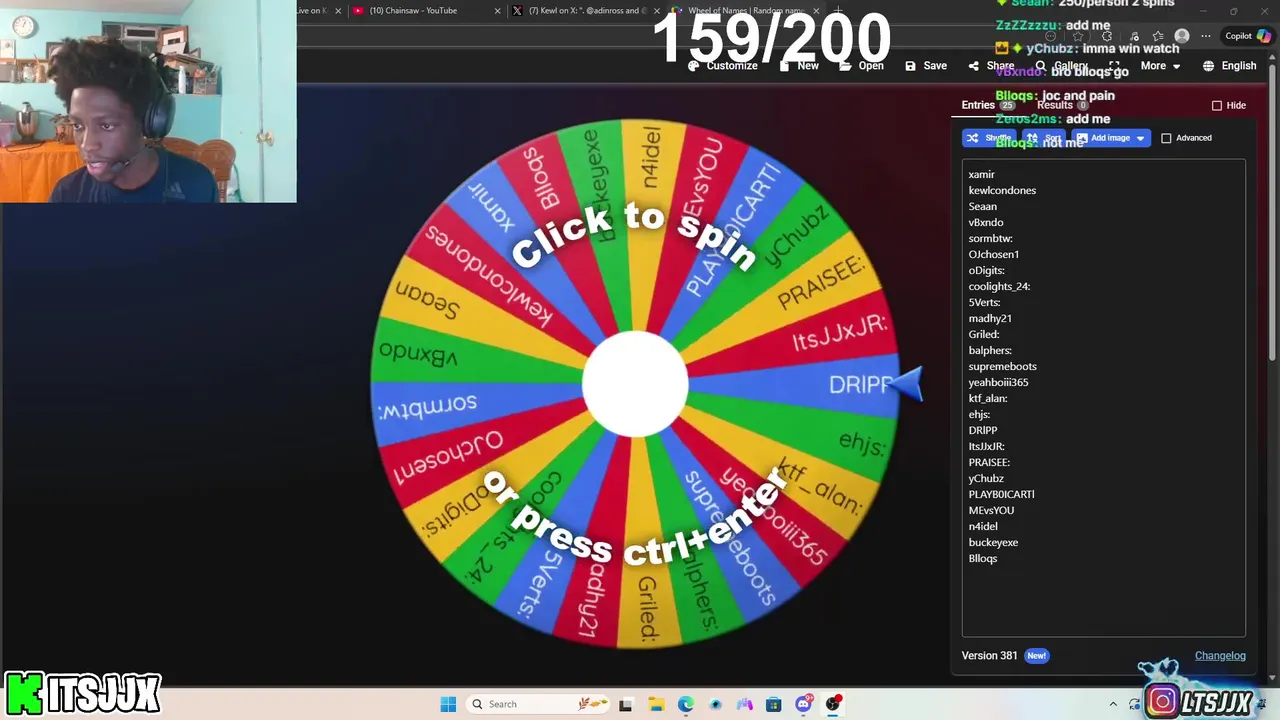This screenshot has width=1280, height=720.
Task: Sort the wheel entries
Action: click(x=1044, y=138)
